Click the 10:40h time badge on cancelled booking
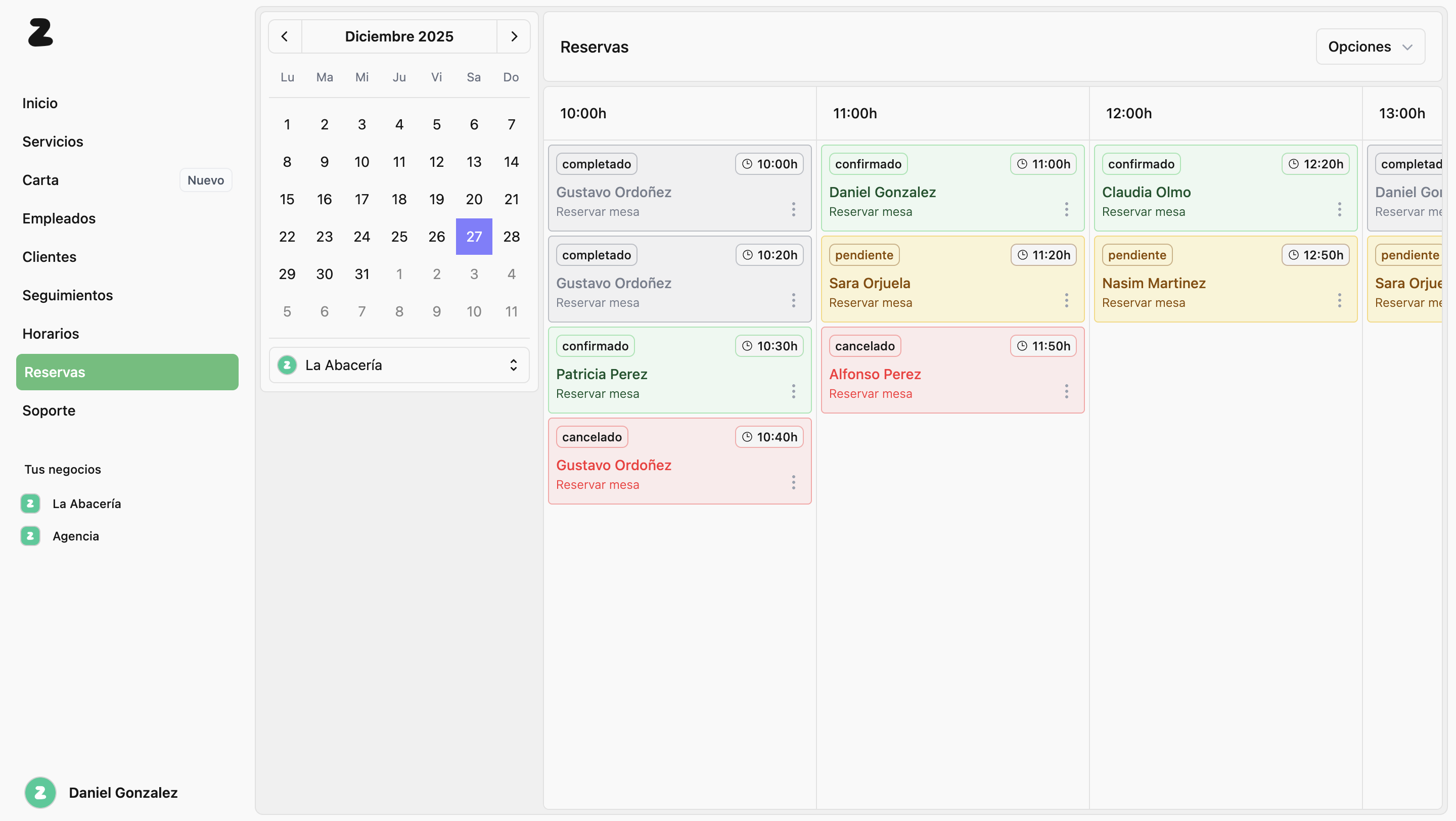The image size is (1456, 821). (769, 437)
